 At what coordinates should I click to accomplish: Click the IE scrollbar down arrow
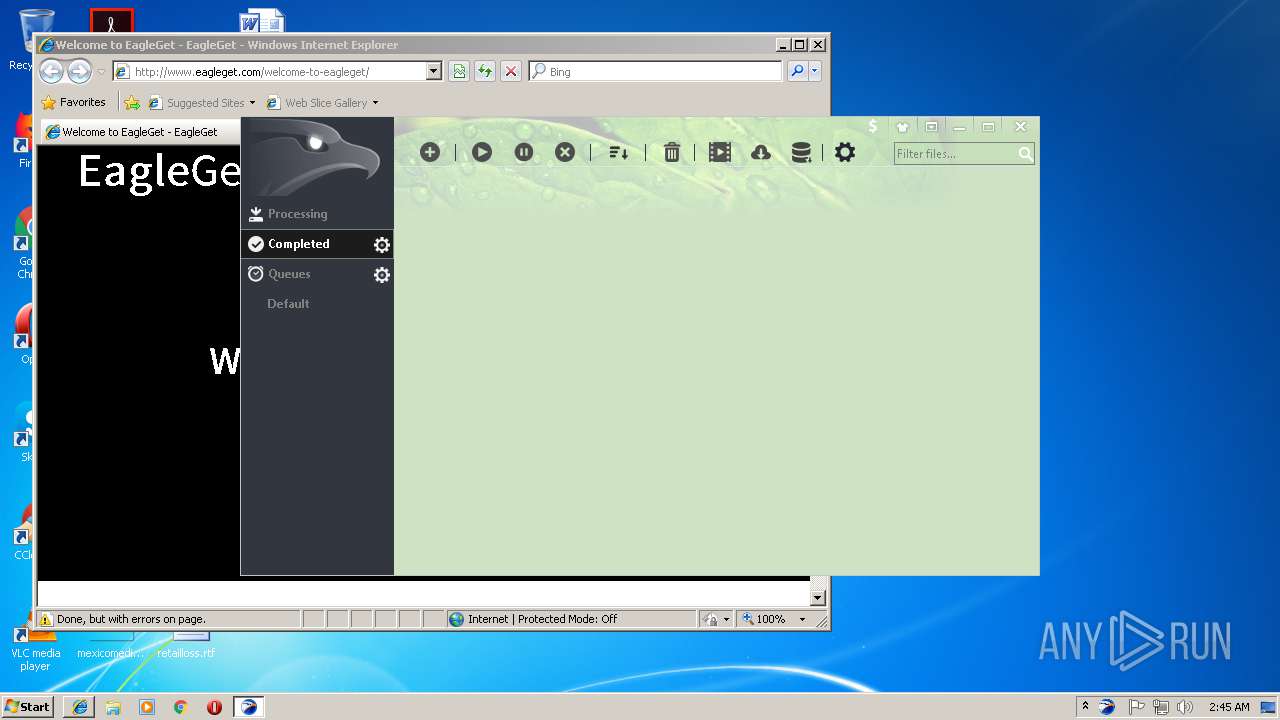coord(818,598)
